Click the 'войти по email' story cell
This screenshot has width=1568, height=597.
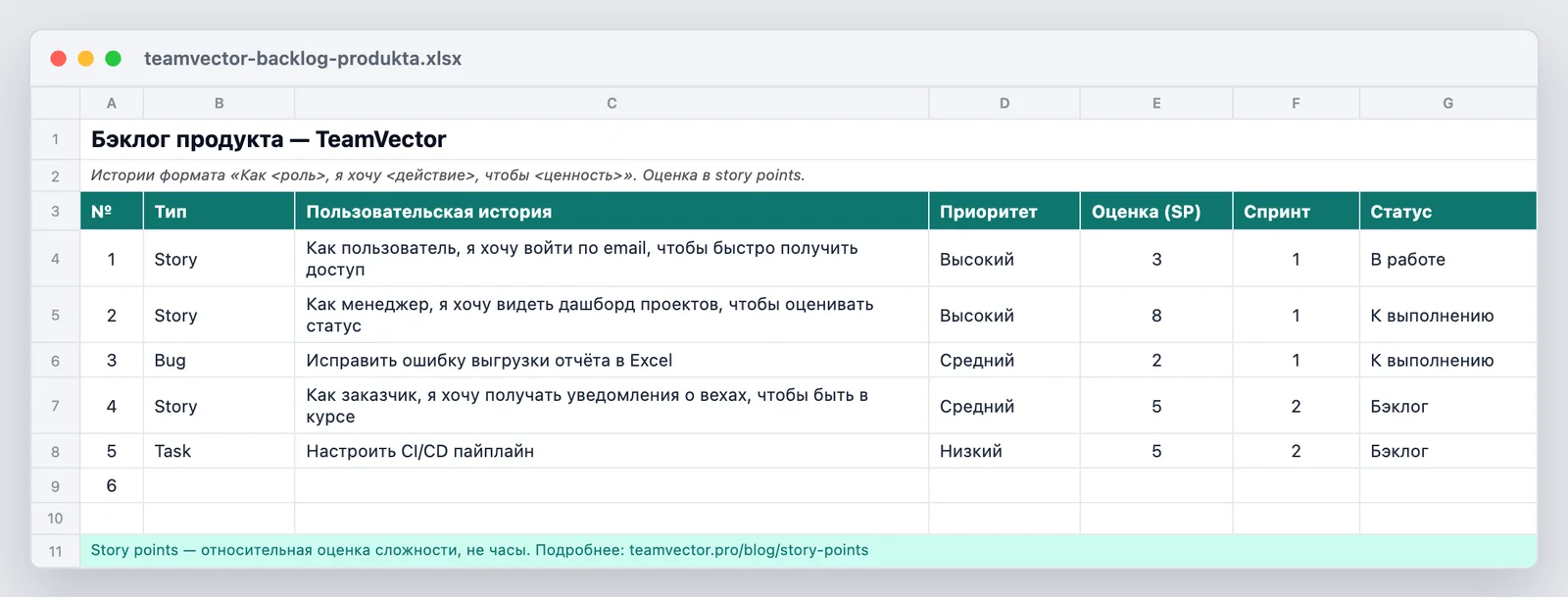tap(612, 259)
